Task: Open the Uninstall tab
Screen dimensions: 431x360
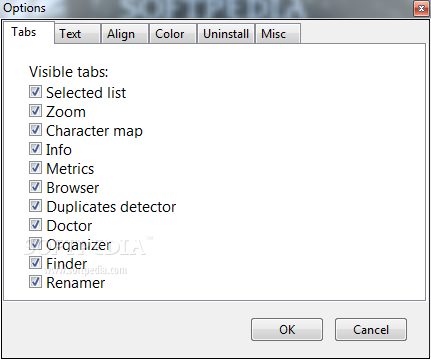Action: [226, 34]
